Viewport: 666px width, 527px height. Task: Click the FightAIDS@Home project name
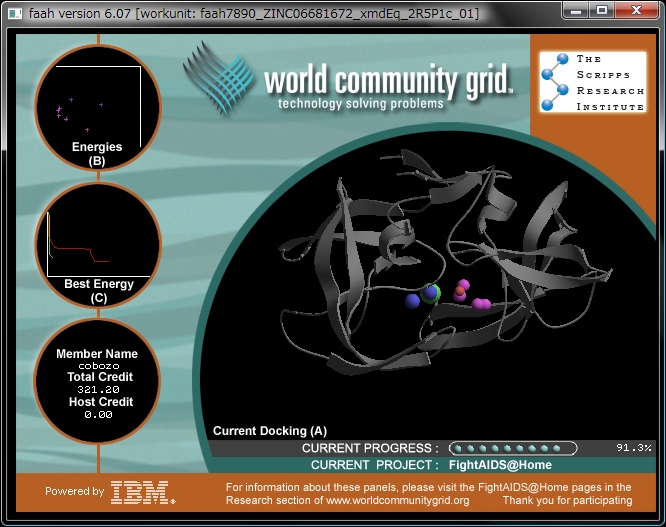[500, 465]
